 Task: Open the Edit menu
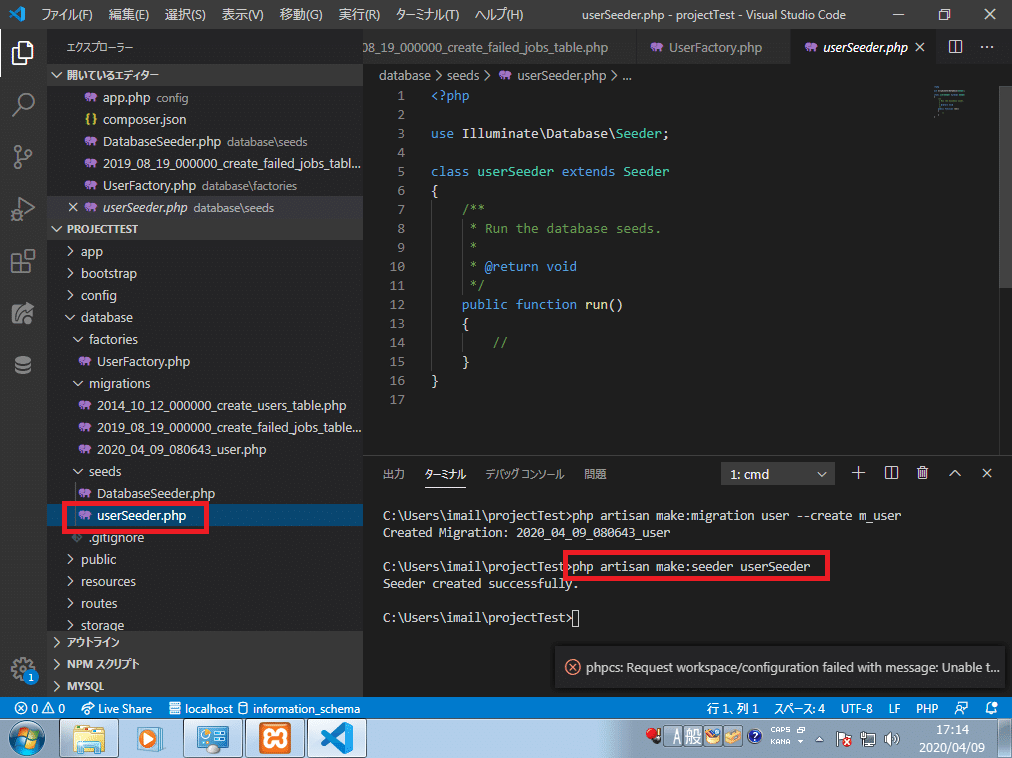128,14
